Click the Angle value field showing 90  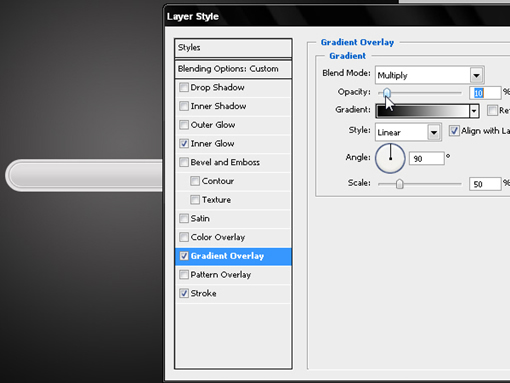coord(427,158)
